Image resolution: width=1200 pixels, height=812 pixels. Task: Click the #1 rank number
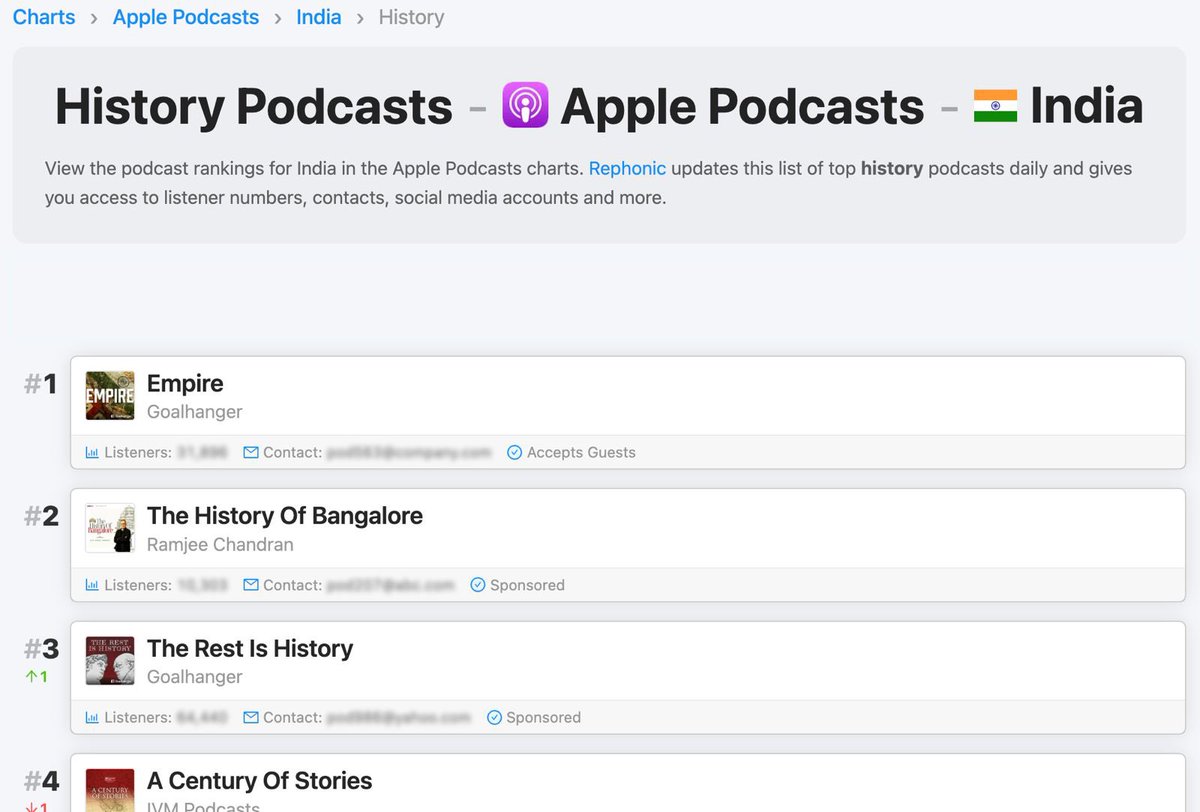click(41, 384)
